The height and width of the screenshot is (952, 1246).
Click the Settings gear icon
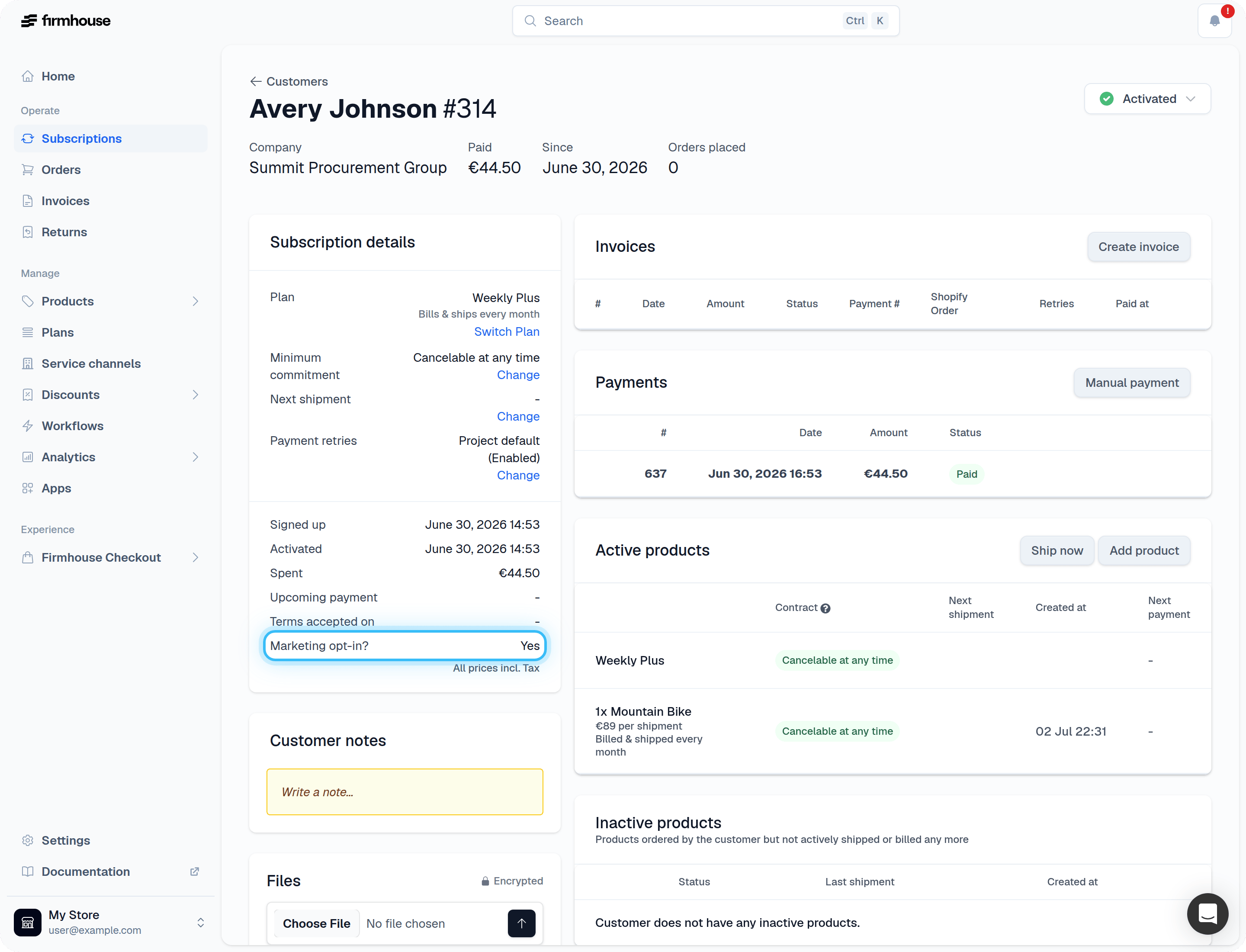tap(27, 840)
